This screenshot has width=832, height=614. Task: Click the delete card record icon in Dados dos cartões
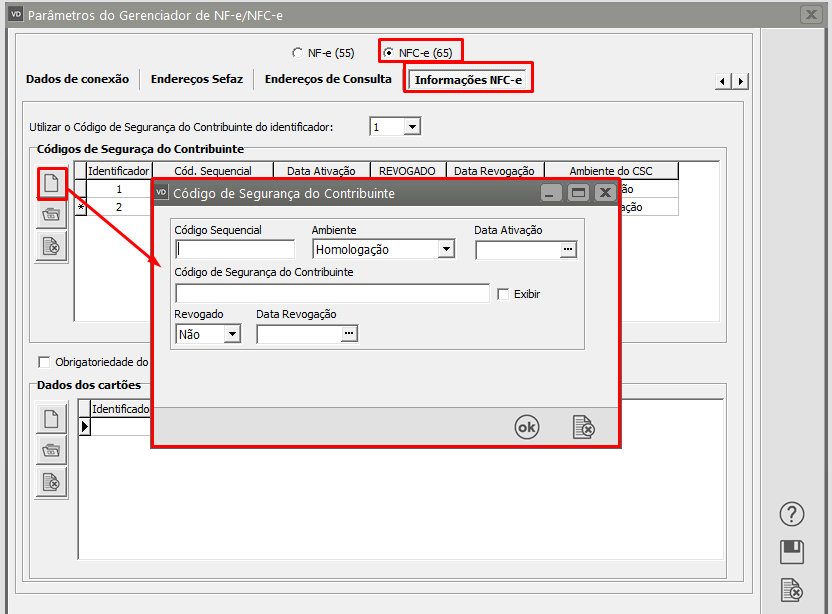pyautogui.click(x=51, y=482)
